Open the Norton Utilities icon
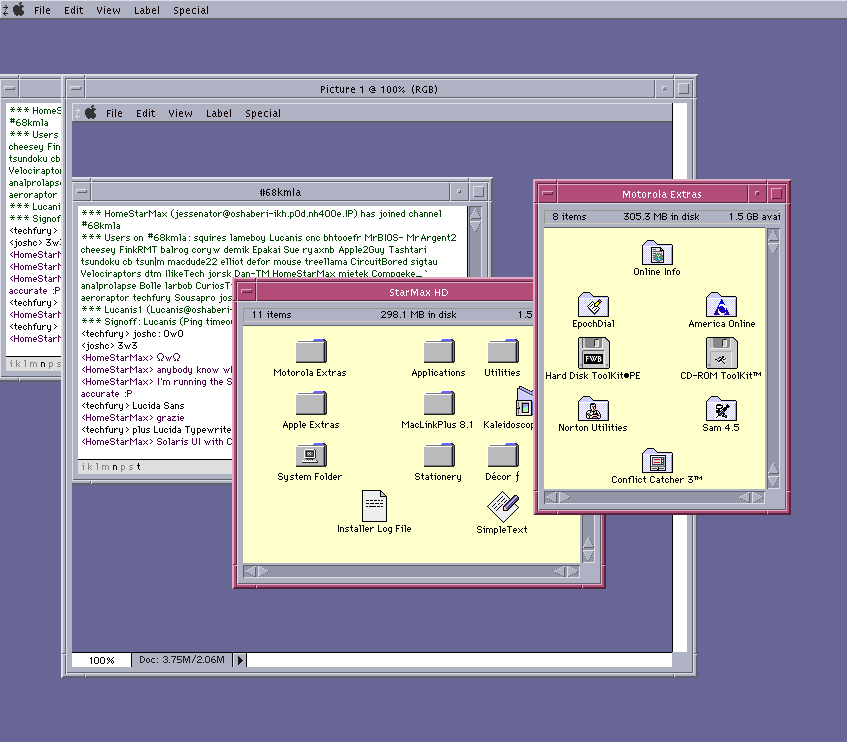 click(x=593, y=409)
